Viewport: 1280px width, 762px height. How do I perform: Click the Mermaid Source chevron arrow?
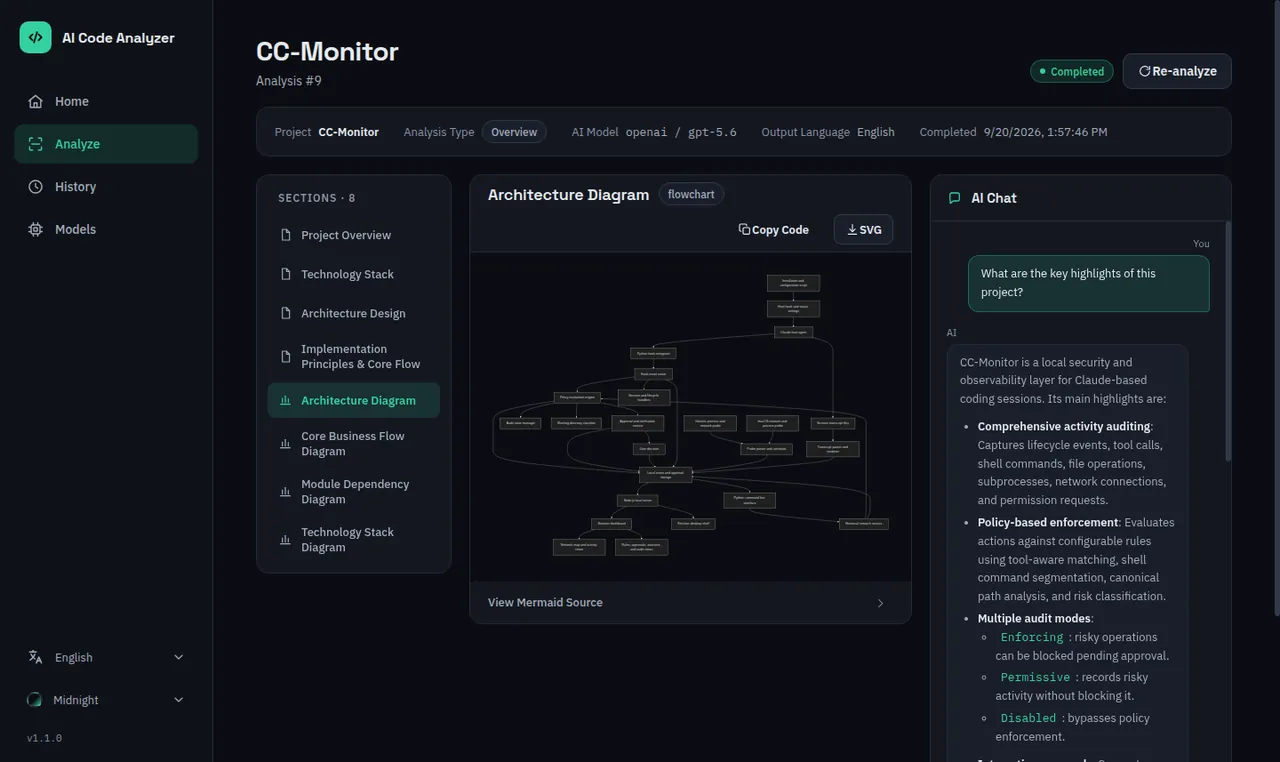[880, 603]
